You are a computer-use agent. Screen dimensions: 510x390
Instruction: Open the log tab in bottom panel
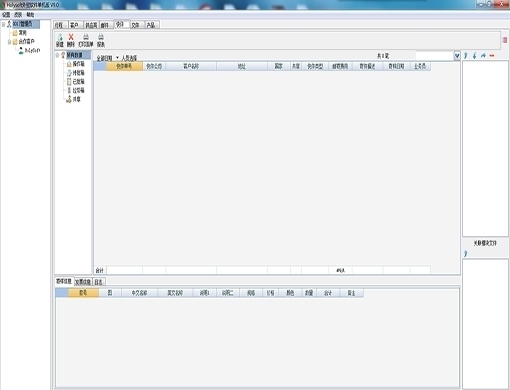click(99, 282)
